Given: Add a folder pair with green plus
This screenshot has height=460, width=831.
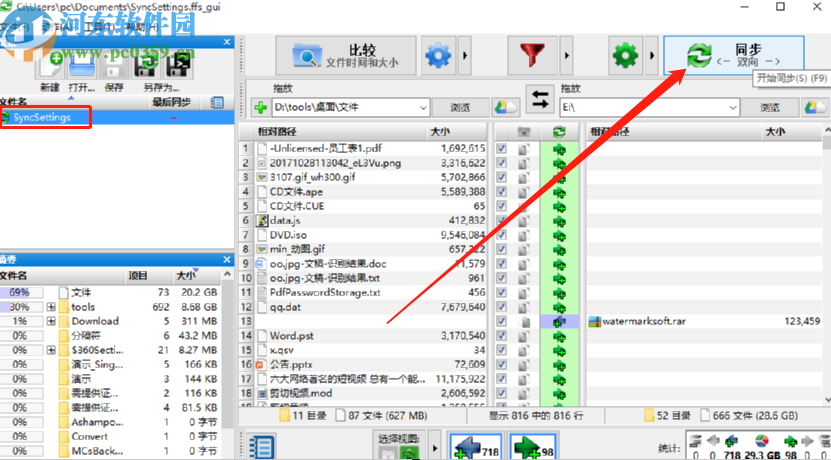Looking at the screenshot, I should (260, 108).
